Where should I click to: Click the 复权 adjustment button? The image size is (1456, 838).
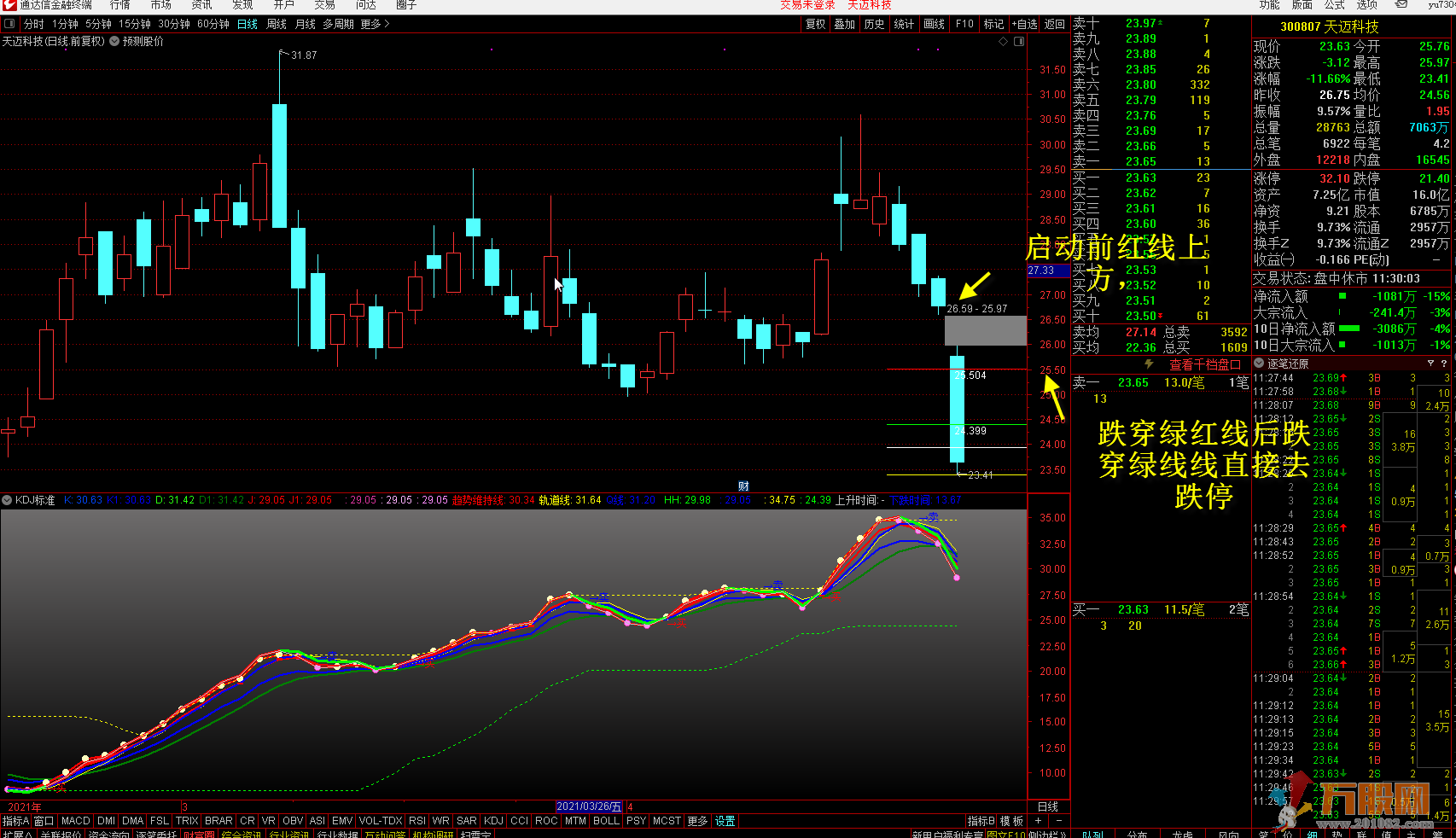tap(816, 24)
